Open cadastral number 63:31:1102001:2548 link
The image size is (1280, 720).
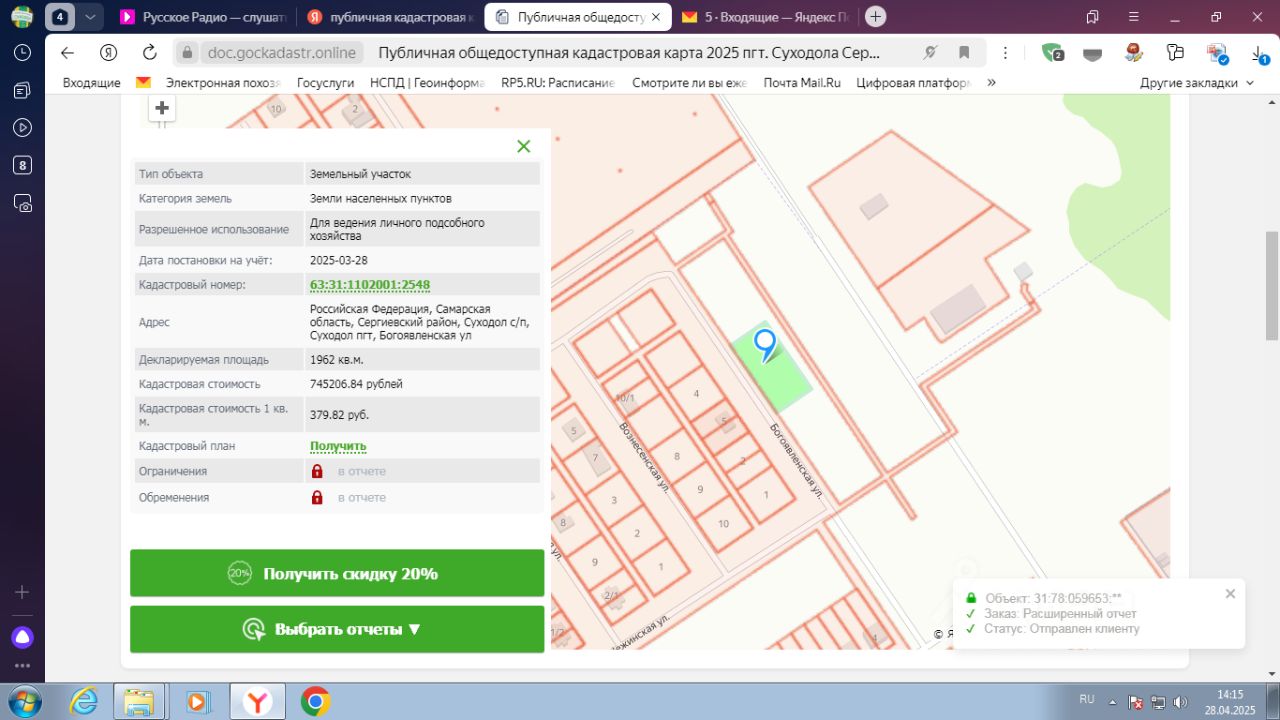pos(370,285)
